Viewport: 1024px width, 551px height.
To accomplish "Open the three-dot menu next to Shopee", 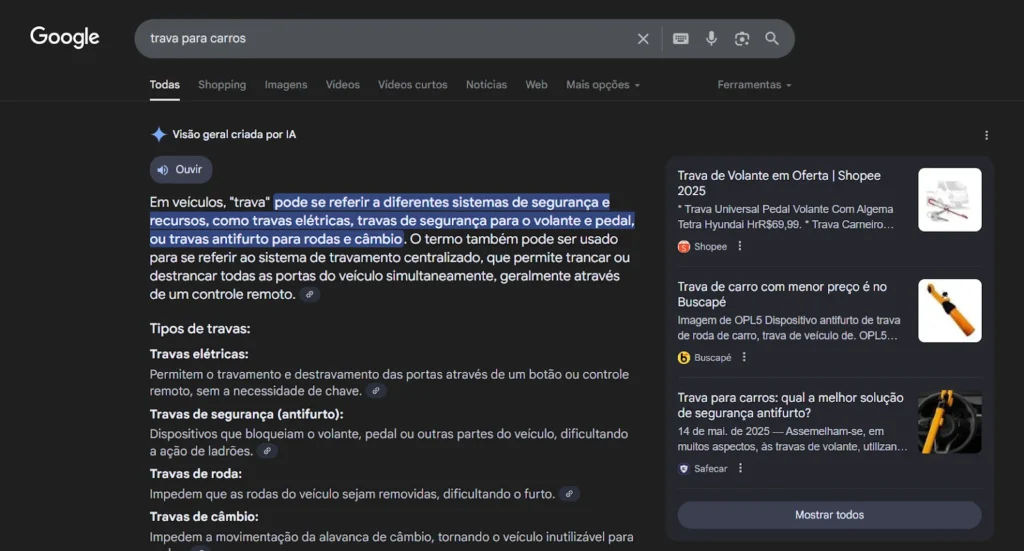I will [x=740, y=246].
